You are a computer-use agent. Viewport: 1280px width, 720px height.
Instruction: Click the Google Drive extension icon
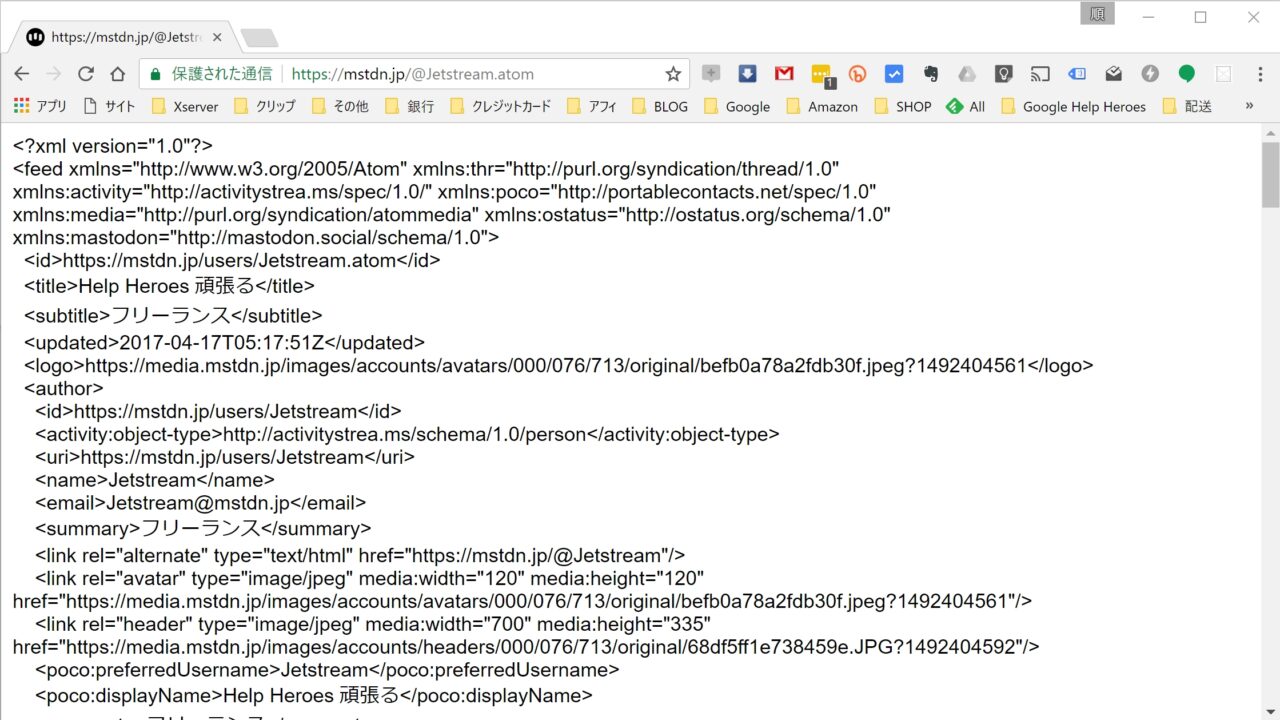[x=967, y=74]
